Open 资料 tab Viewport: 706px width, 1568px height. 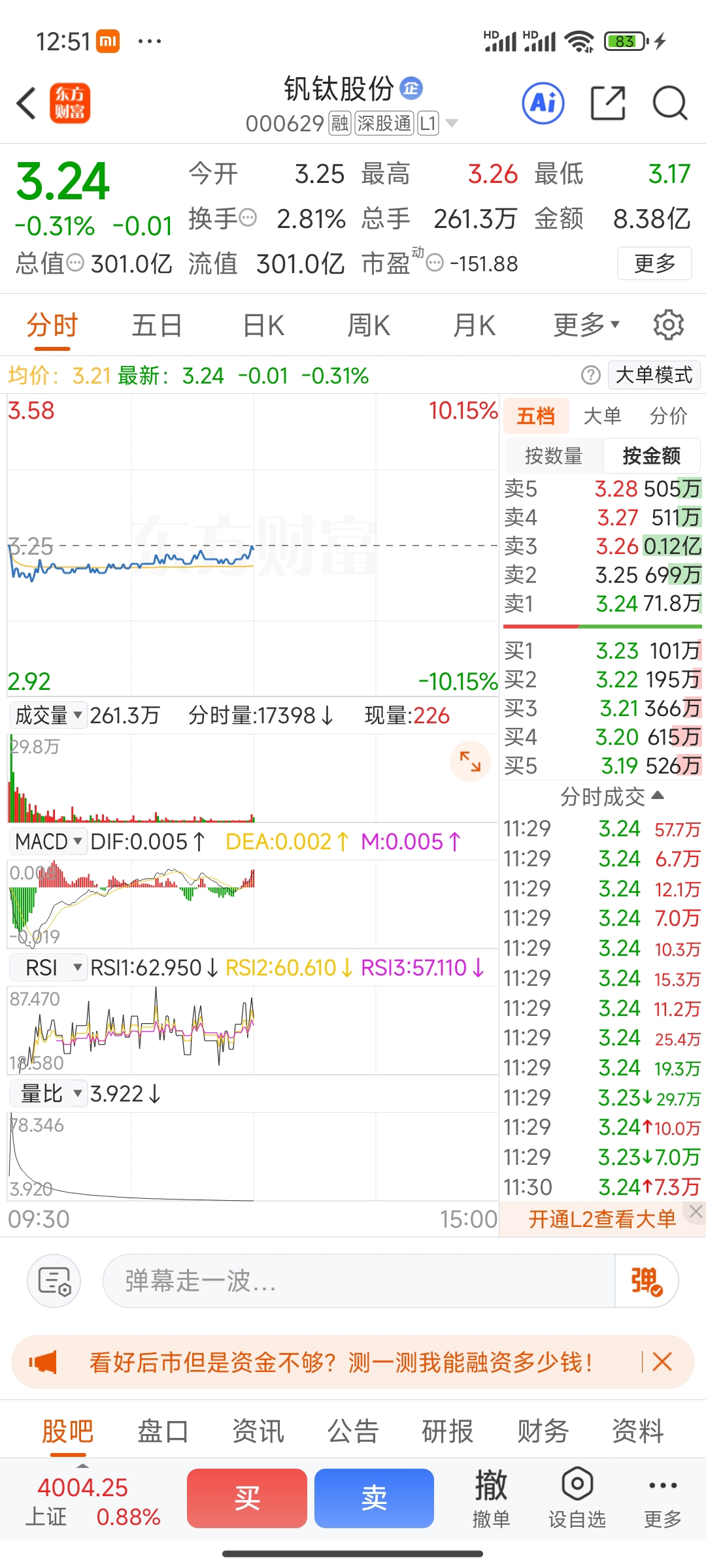click(x=638, y=1431)
